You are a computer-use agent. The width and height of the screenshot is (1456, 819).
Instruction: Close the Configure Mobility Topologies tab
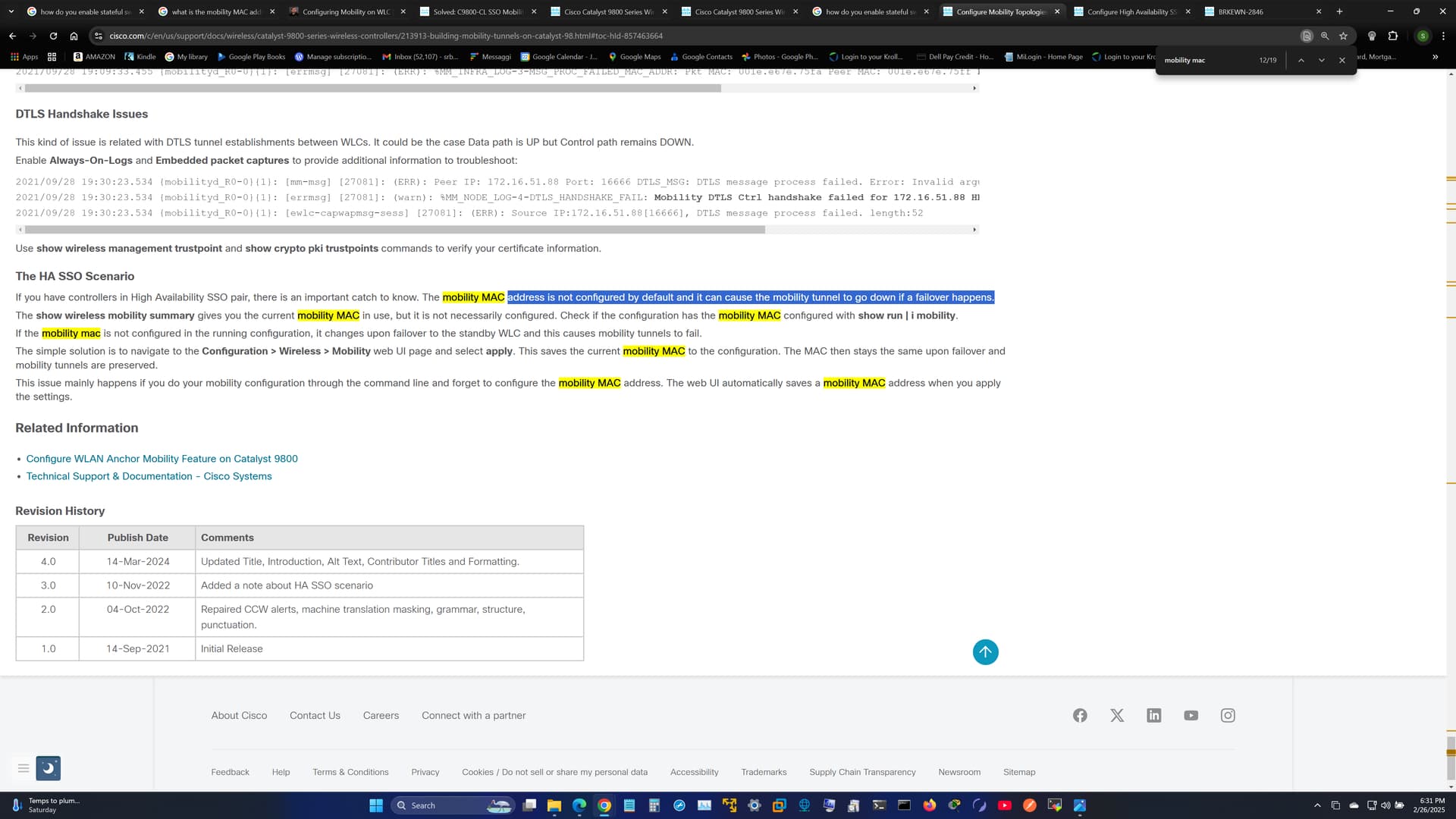pyautogui.click(x=1057, y=11)
